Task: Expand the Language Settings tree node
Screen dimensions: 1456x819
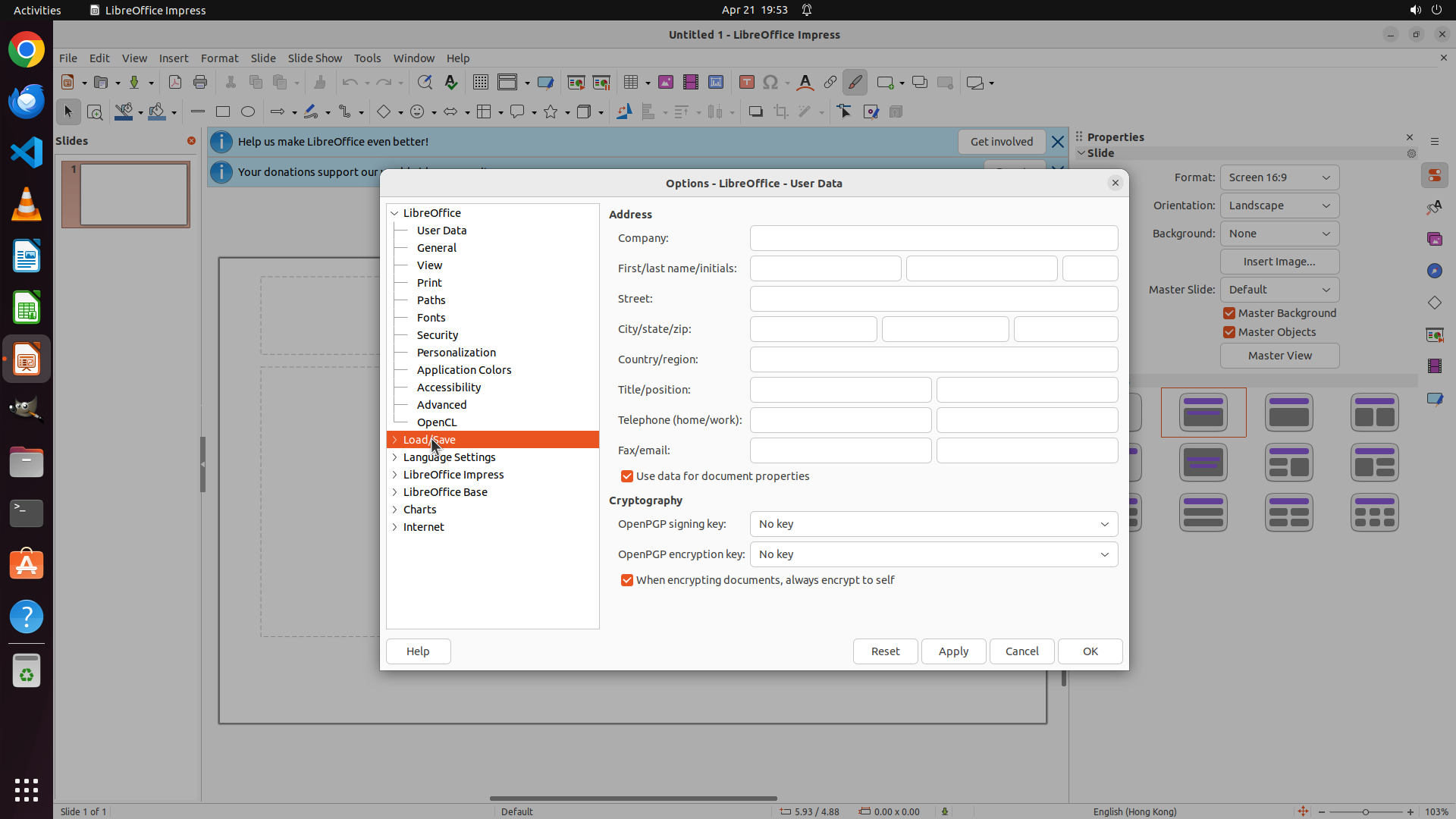Action: [x=394, y=457]
